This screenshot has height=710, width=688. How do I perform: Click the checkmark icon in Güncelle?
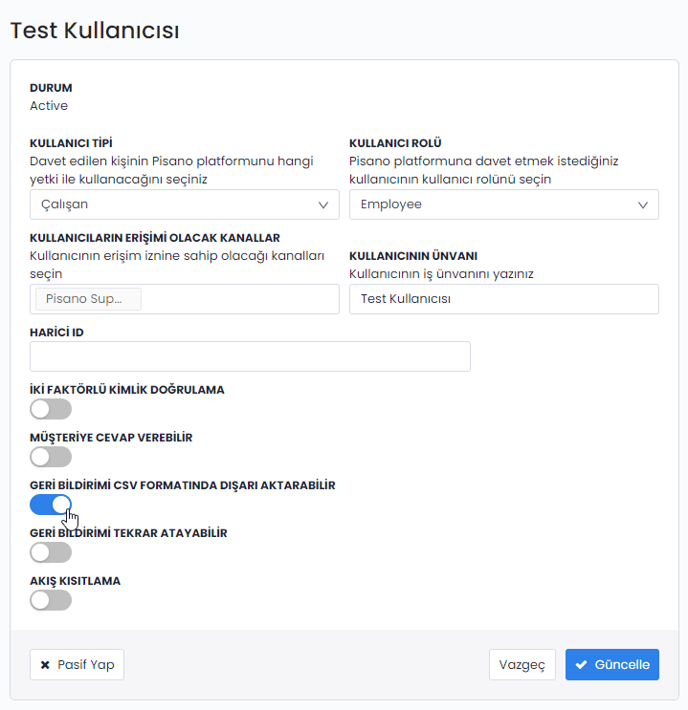(x=581, y=665)
